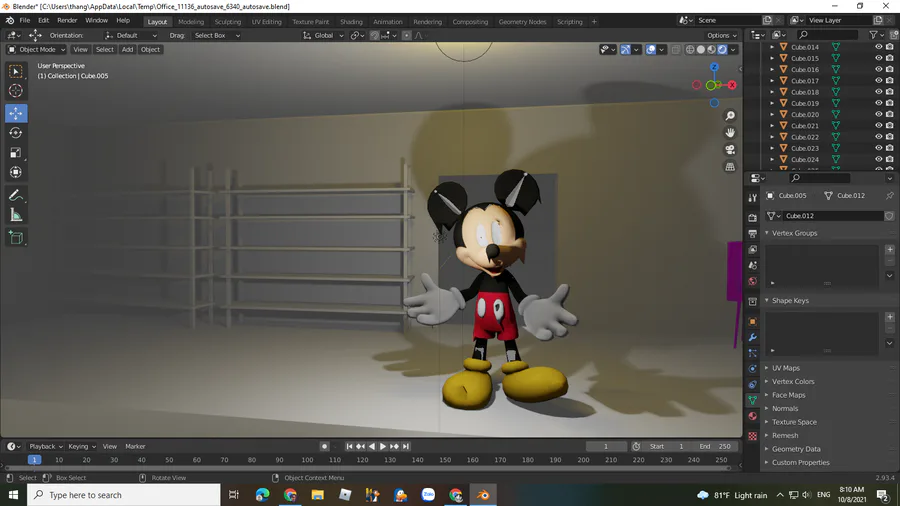Viewport: 900px width, 506px height.
Task: Select the Transform tool
Action: coord(15,172)
